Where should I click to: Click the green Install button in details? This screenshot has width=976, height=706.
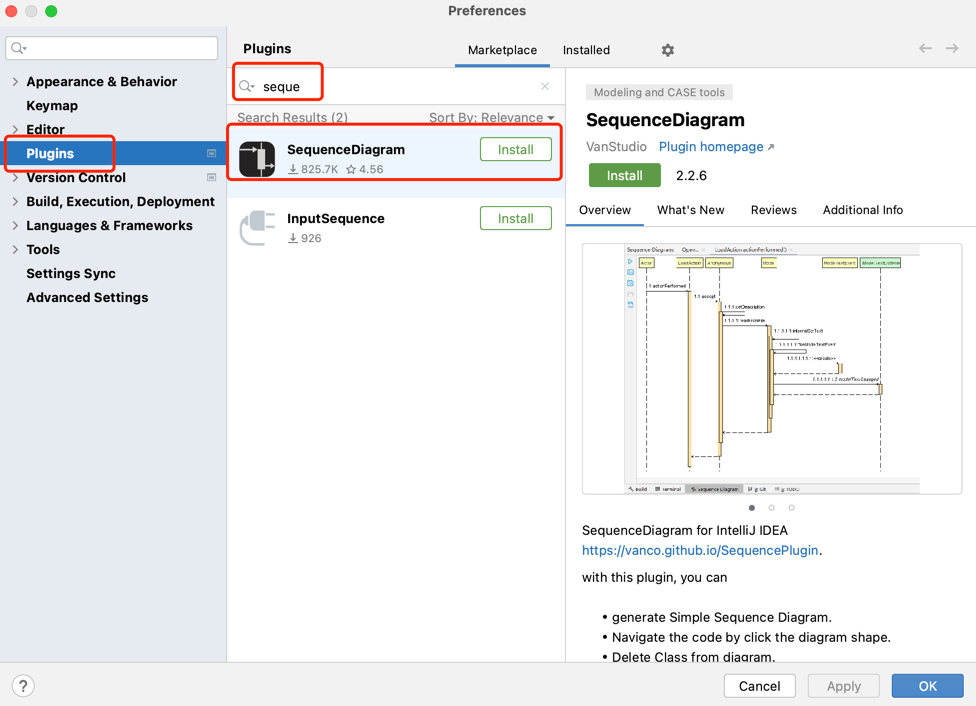click(624, 176)
